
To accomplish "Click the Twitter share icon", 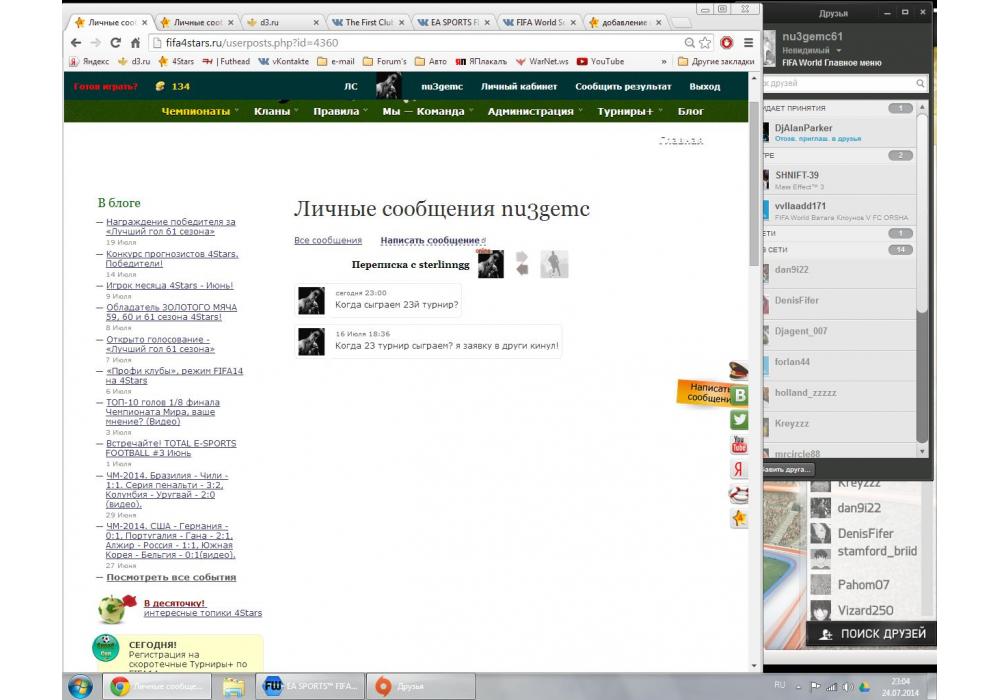I will click(x=739, y=420).
